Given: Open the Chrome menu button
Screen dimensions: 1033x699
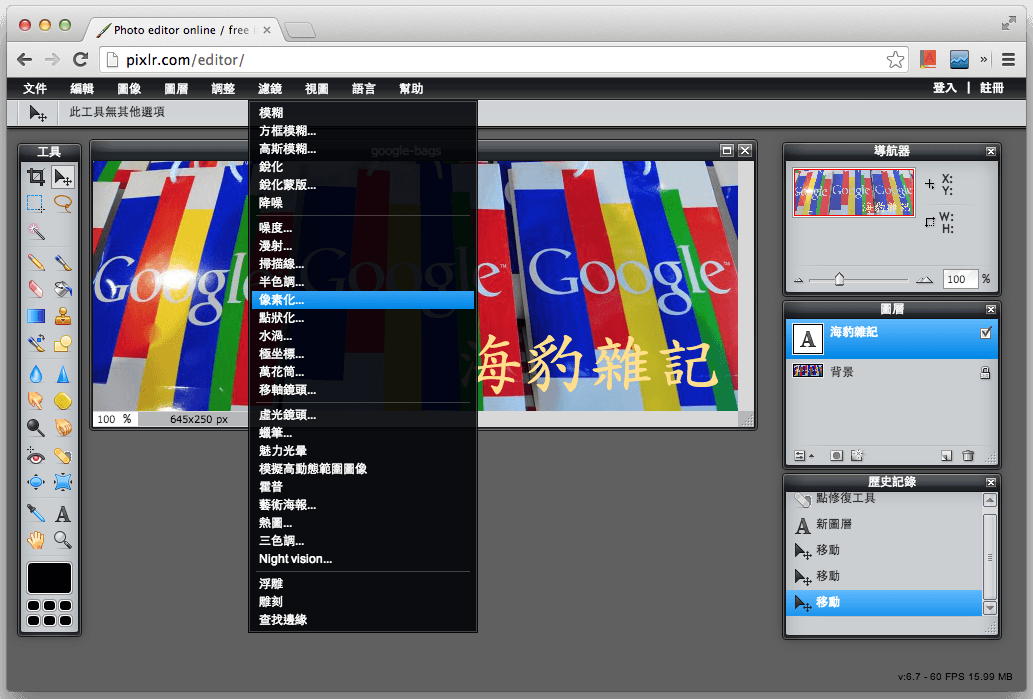Looking at the screenshot, I should 1009,60.
